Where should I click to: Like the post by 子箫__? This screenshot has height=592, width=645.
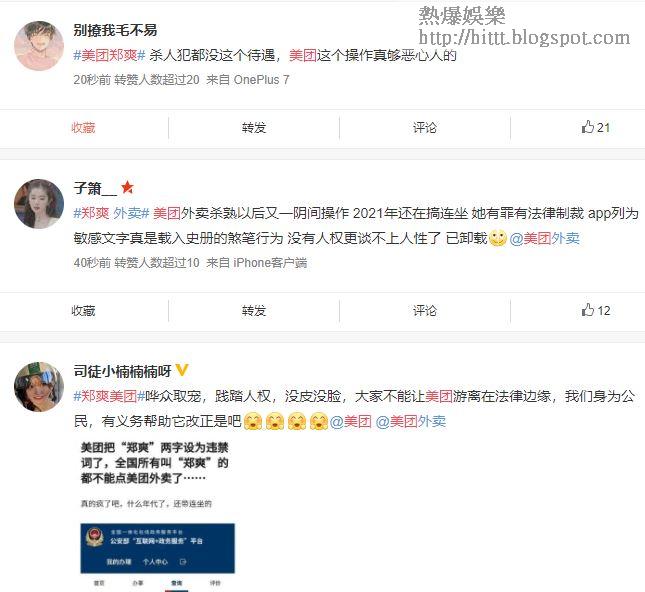pyautogui.click(x=595, y=310)
